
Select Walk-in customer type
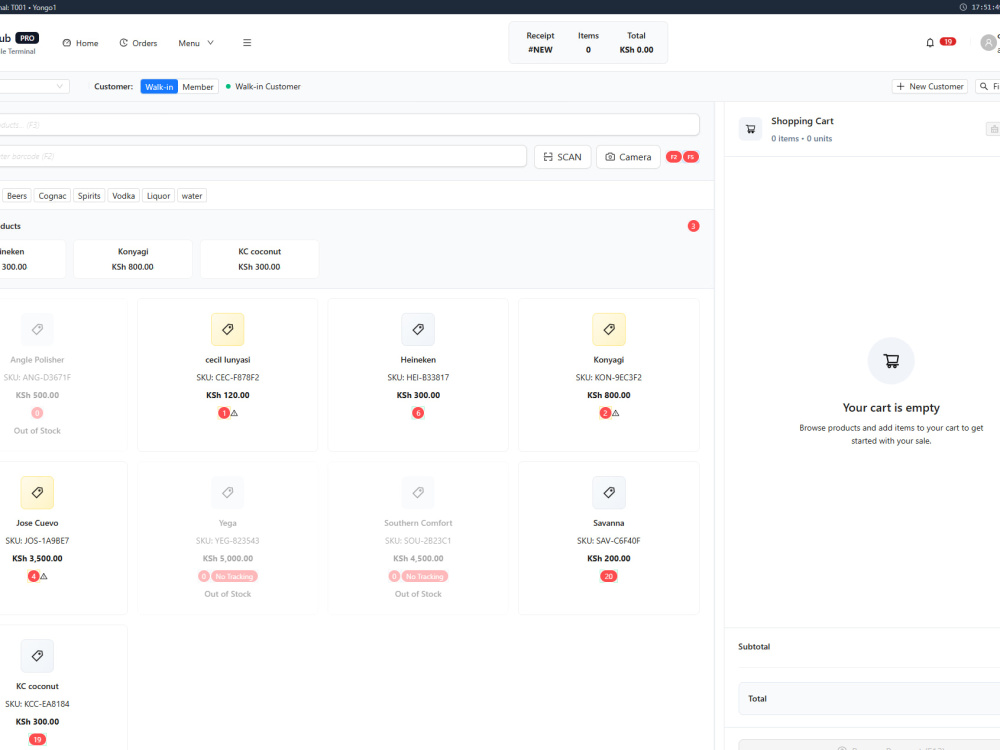(159, 87)
